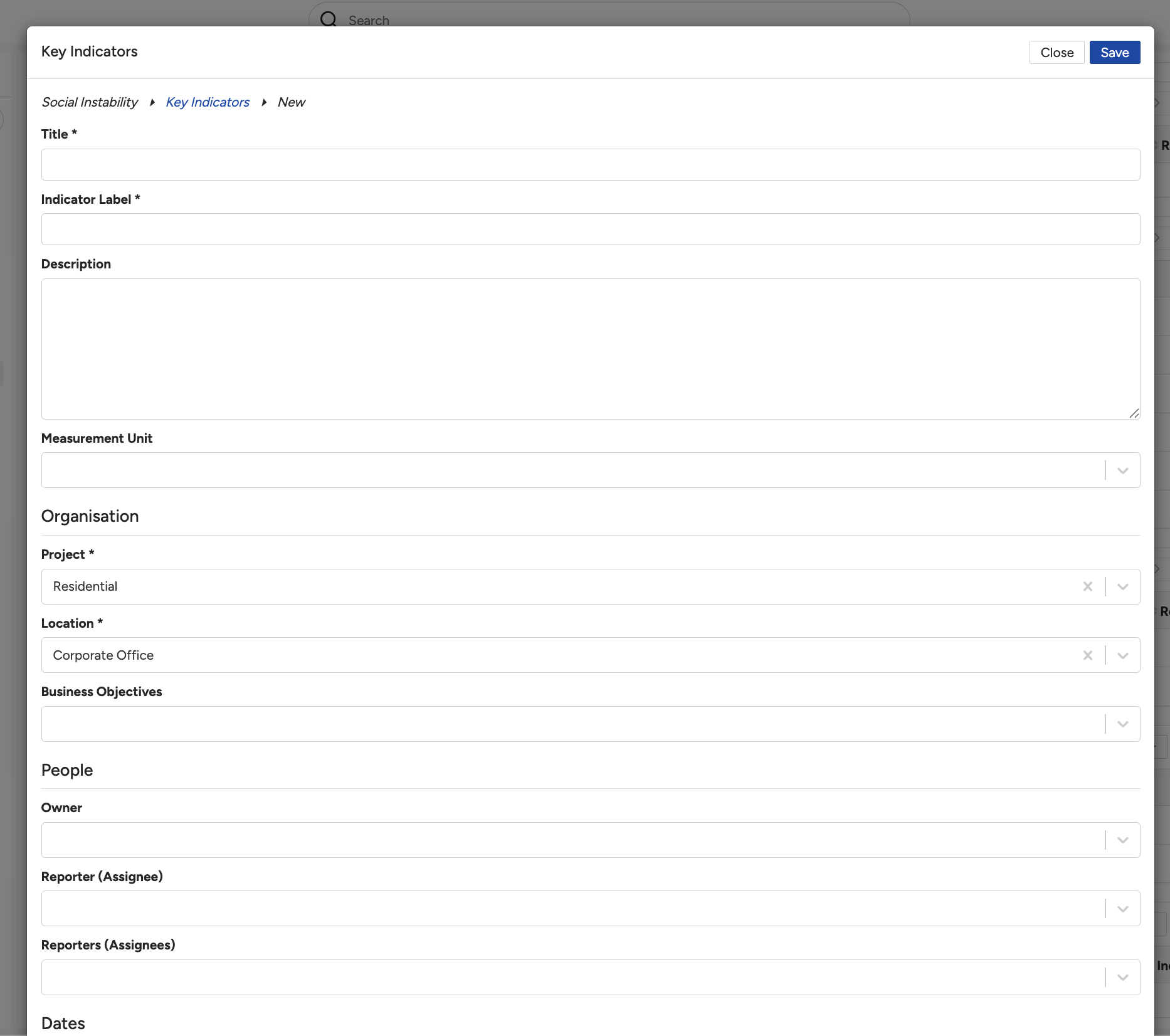Save the new key indicator

(1115, 53)
